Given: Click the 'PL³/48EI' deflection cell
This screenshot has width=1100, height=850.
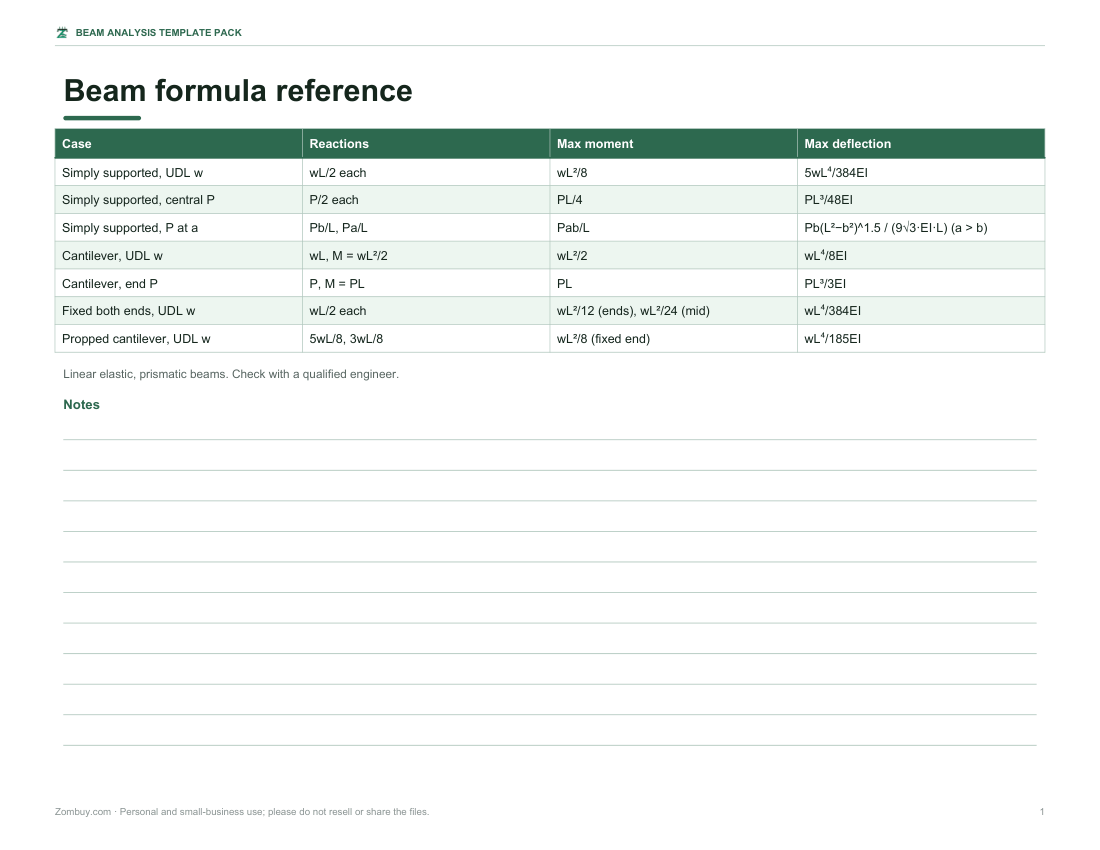Looking at the screenshot, I should (921, 200).
